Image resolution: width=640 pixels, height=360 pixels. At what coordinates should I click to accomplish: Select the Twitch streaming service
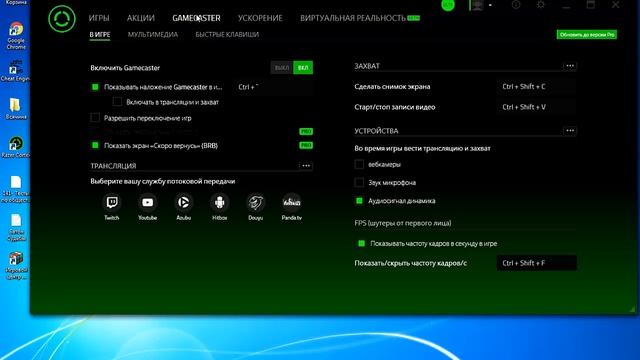click(112, 202)
